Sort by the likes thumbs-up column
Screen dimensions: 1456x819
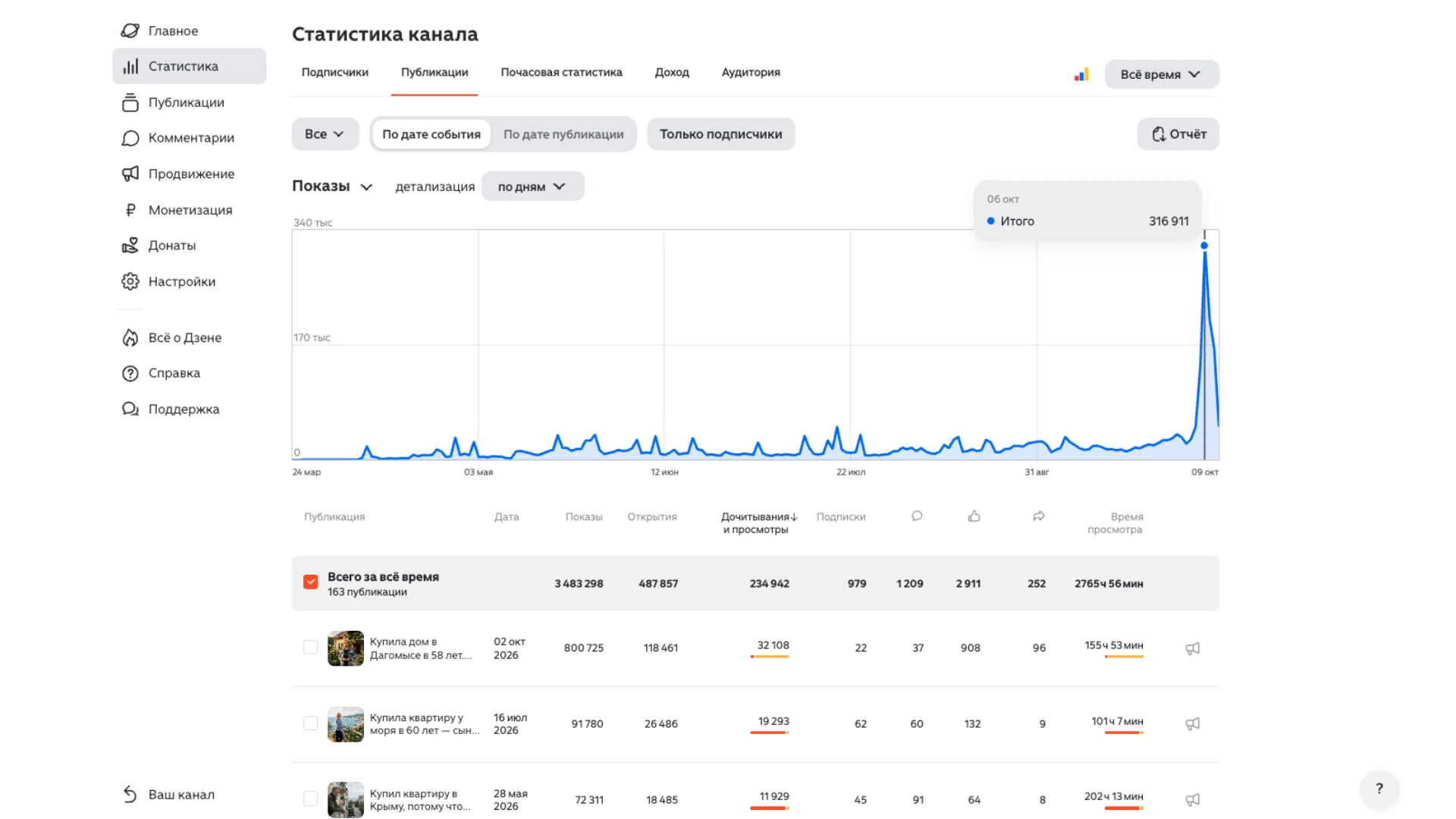(x=974, y=516)
